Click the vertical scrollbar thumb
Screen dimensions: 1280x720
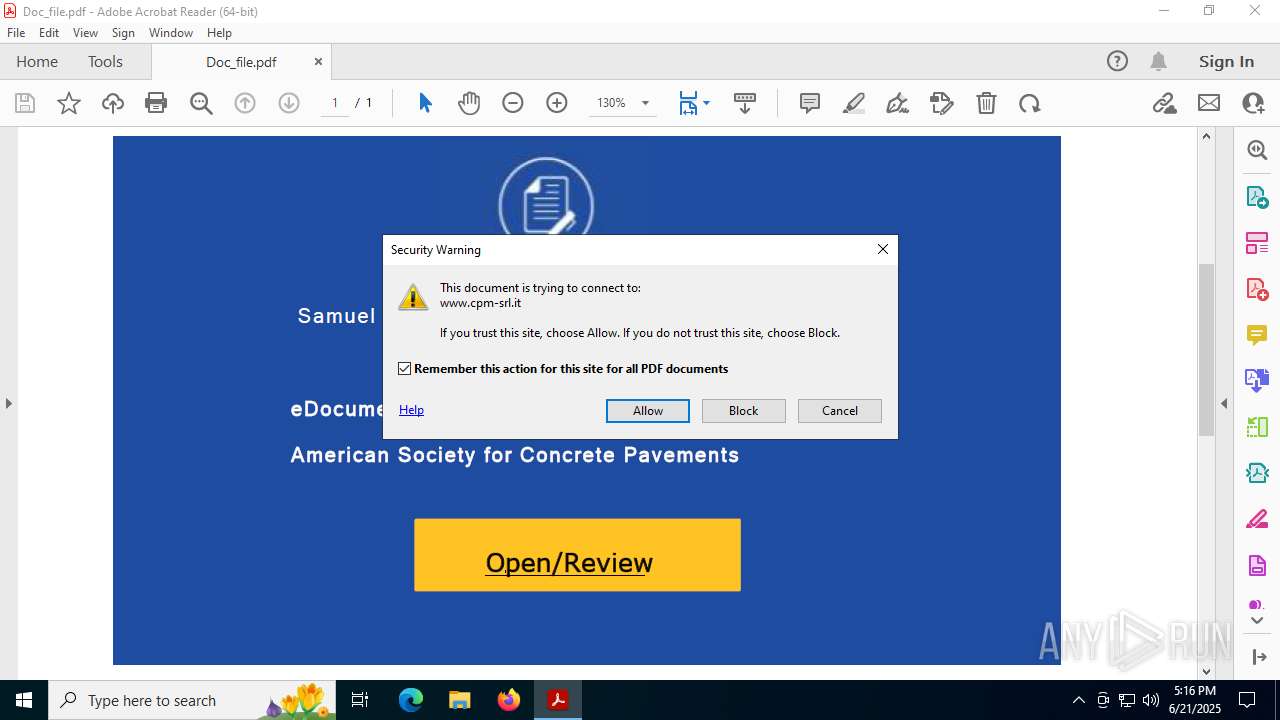click(1206, 349)
